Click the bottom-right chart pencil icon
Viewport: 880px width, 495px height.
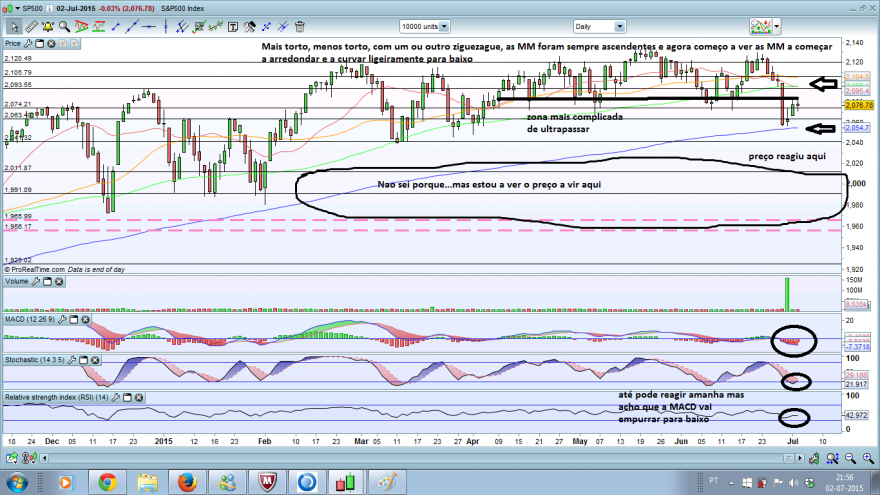pos(814,459)
